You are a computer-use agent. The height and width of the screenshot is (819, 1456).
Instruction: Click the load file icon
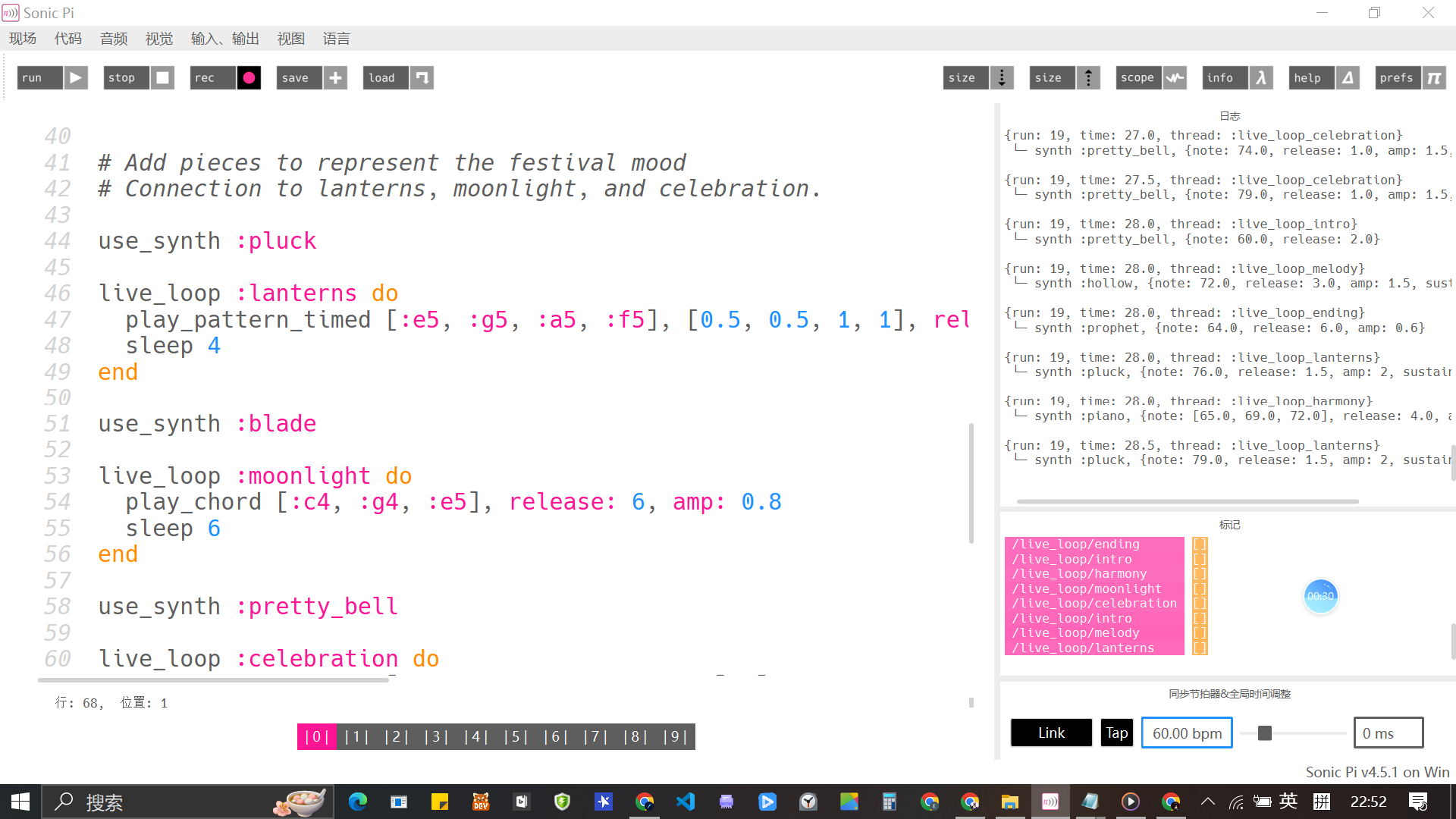[422, 77]
